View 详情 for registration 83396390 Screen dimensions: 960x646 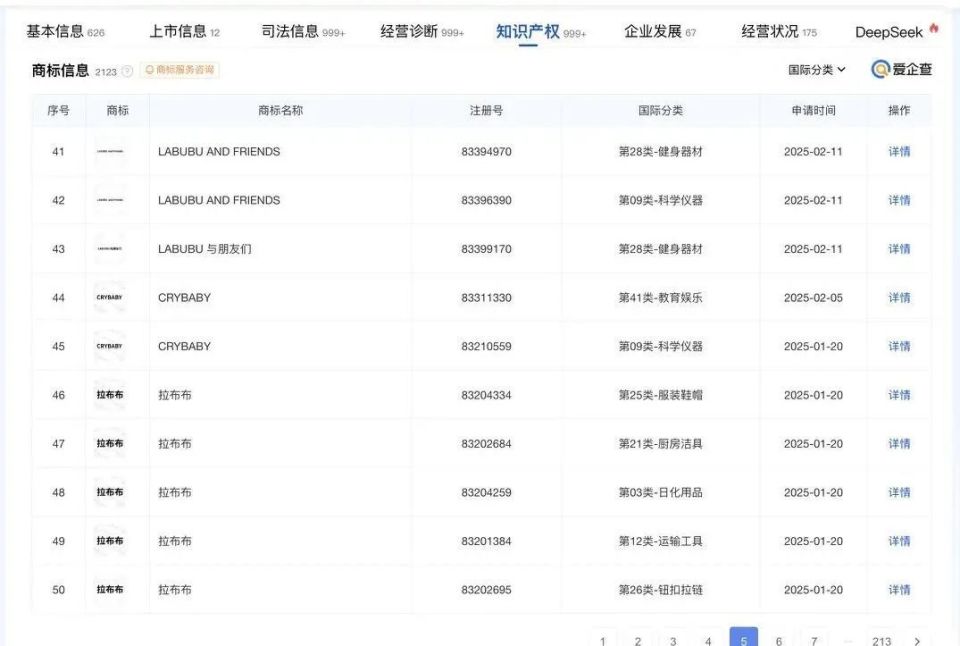(899, 200)
